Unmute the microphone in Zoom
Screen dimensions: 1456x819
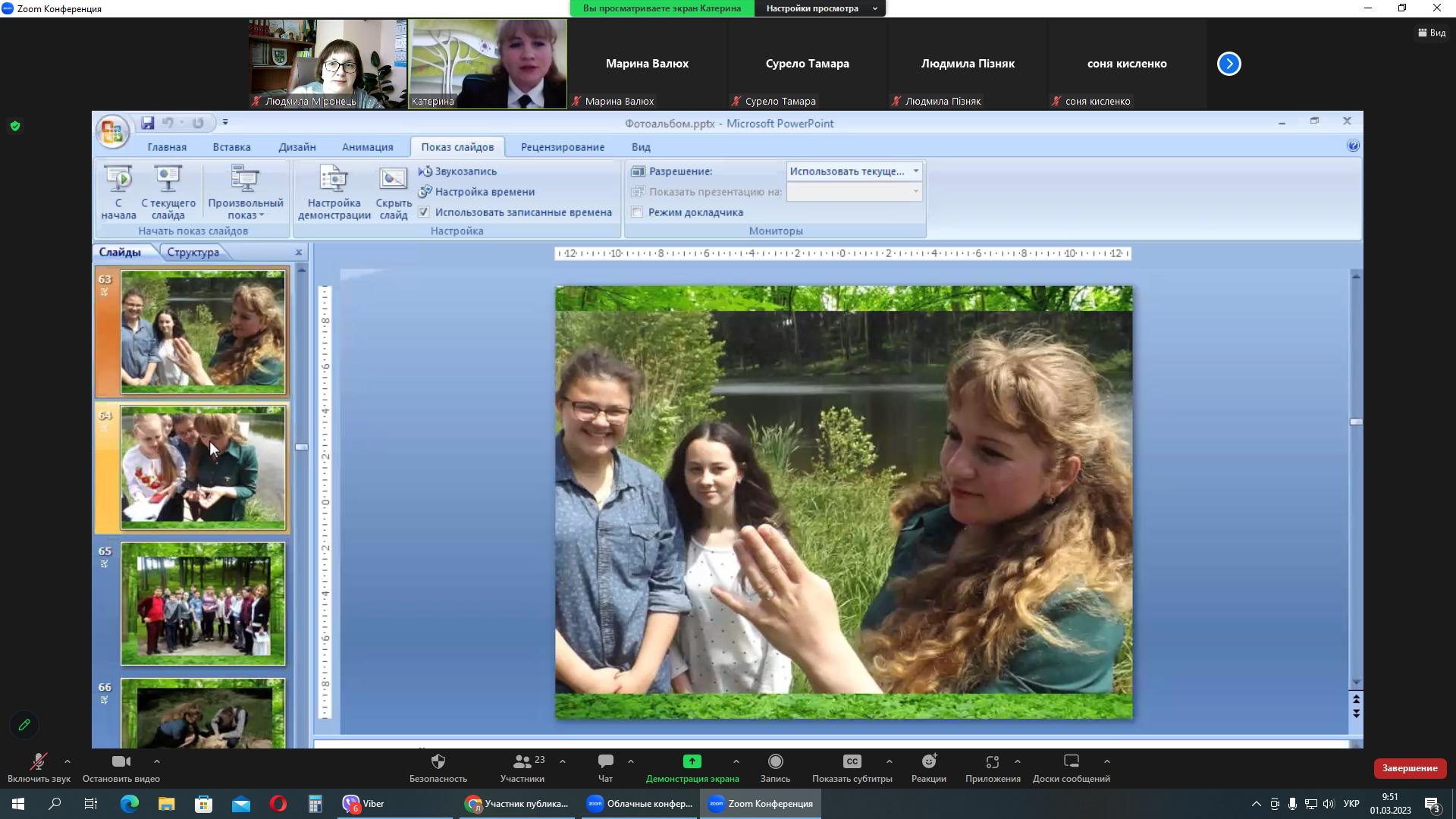[x=38, y=761]
